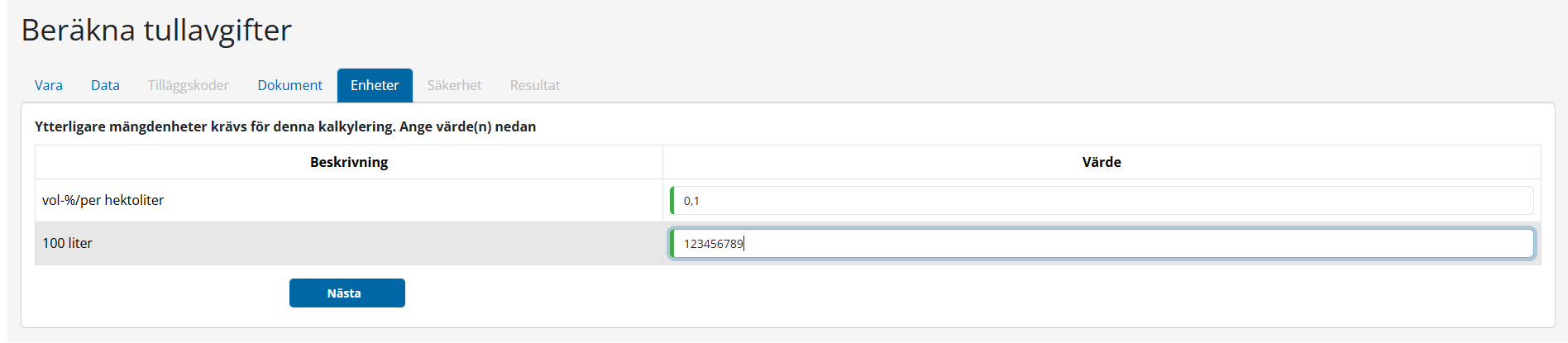Screen dimensions: 1568x343
Task: Click the green marker on the 0,1 field
Action: pyautogui.click(x=672, y=201)
